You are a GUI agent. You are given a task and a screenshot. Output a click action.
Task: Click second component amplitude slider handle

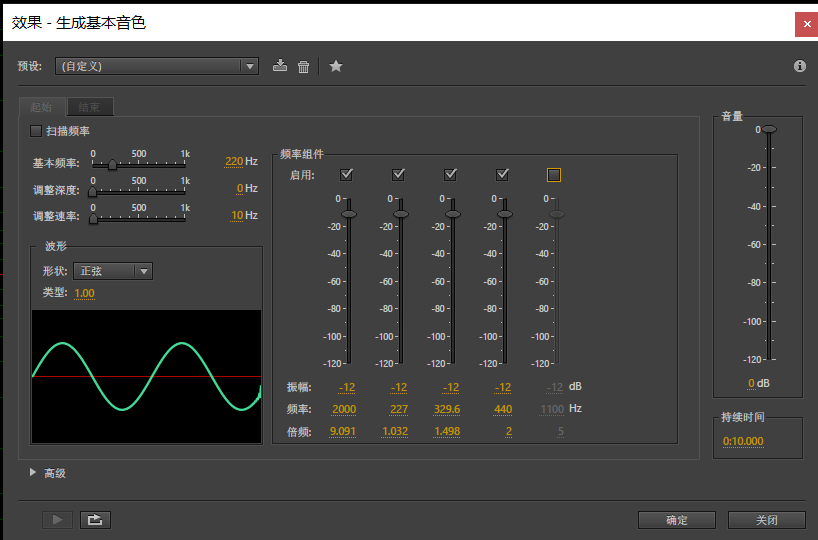pyautogui.click(x=401, y=214)
